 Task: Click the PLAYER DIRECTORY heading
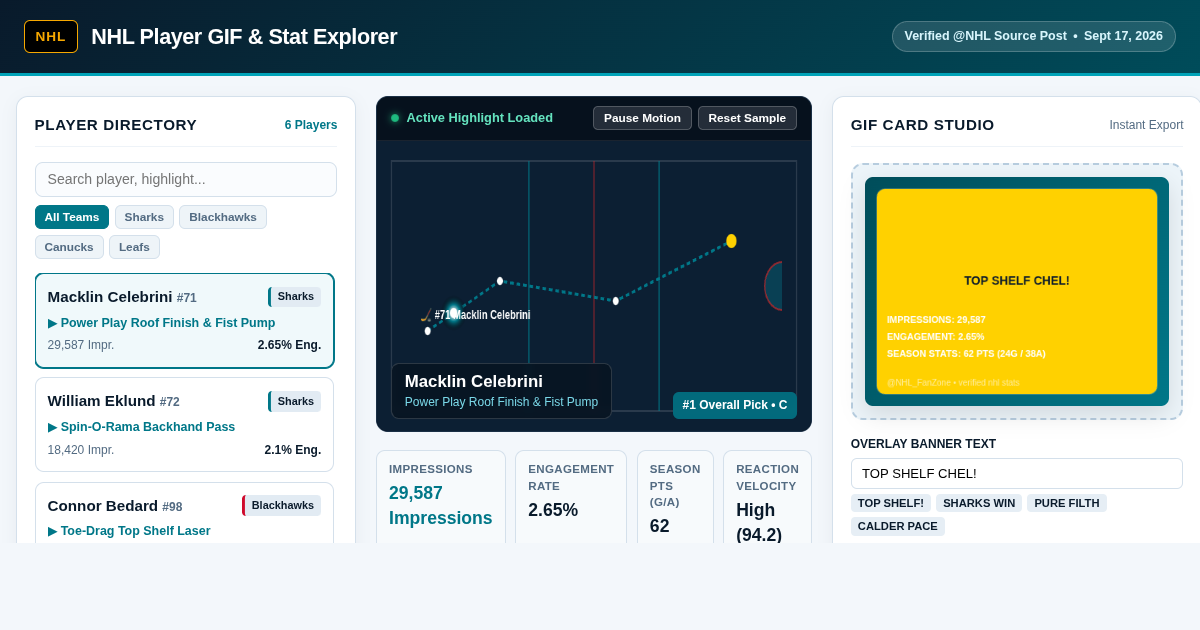click(x=116, y=125)
